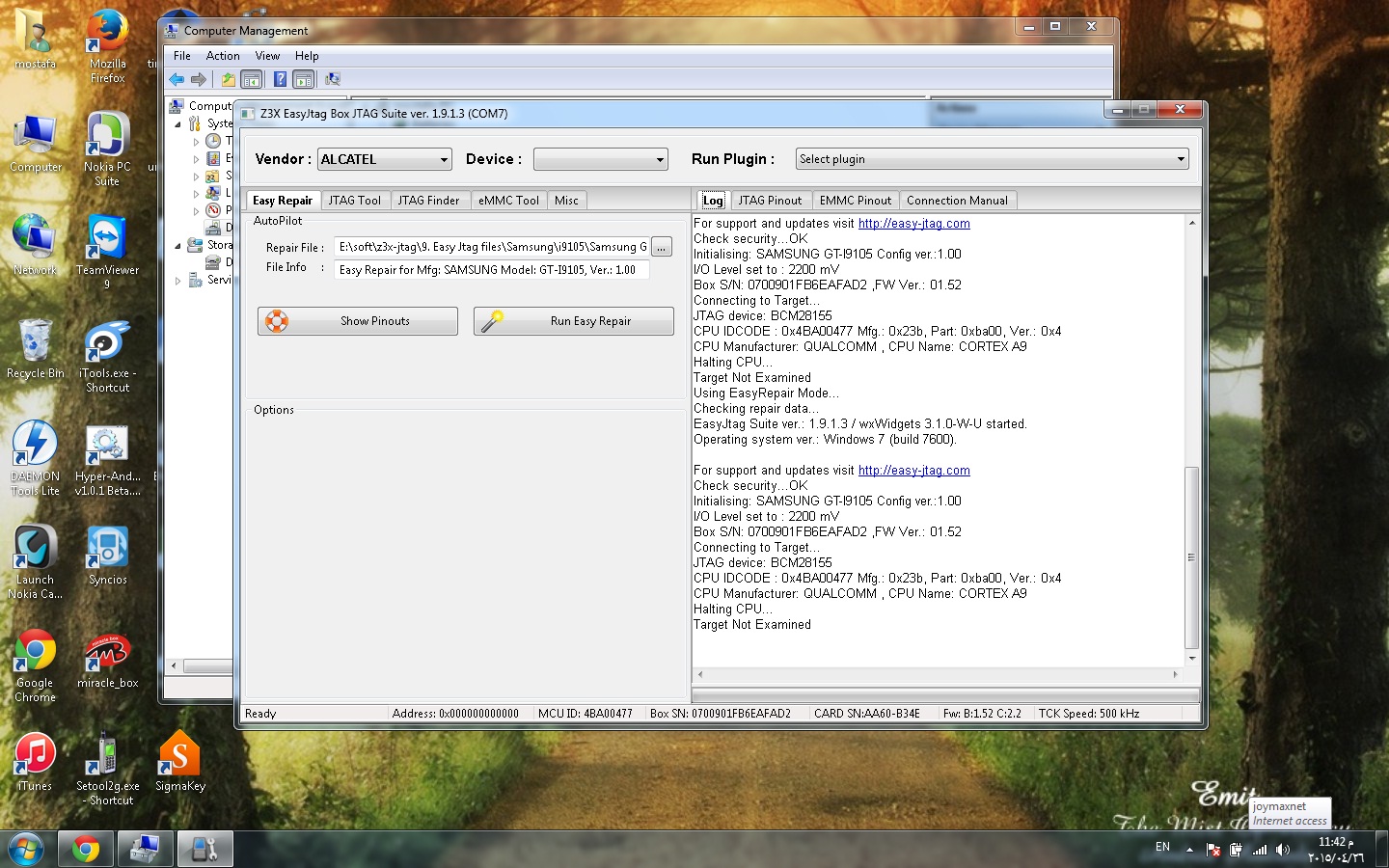Collapse the Storage tree node
1389x868 pixels.
click(177, 246)
